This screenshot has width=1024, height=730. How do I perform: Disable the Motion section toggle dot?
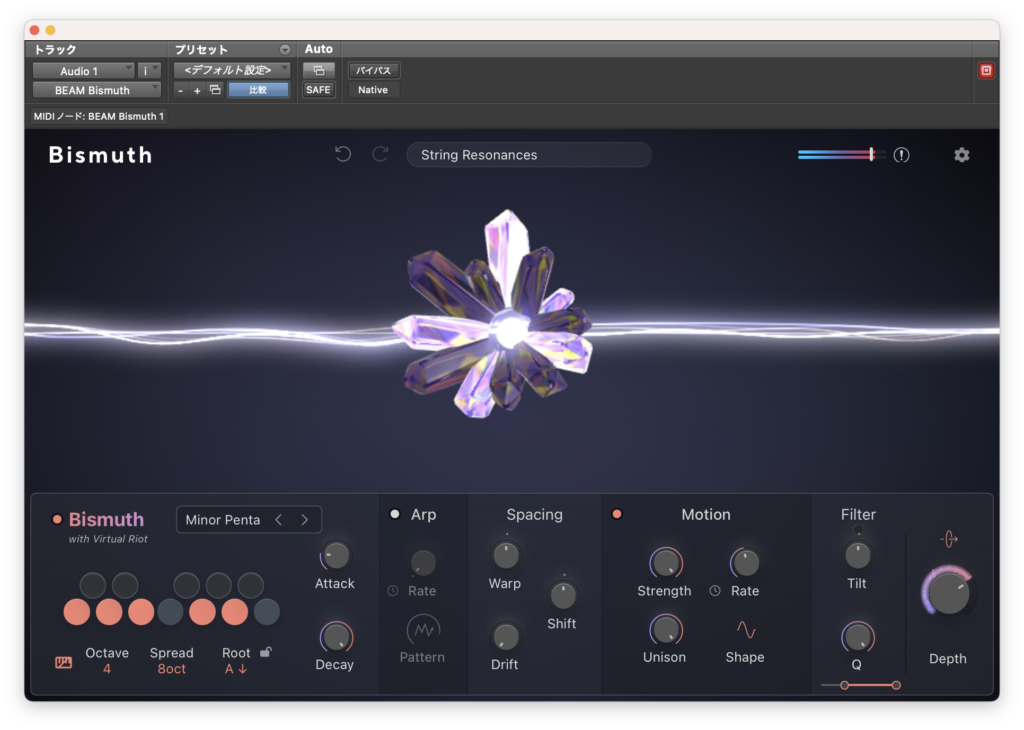click(x=616, y=515)
